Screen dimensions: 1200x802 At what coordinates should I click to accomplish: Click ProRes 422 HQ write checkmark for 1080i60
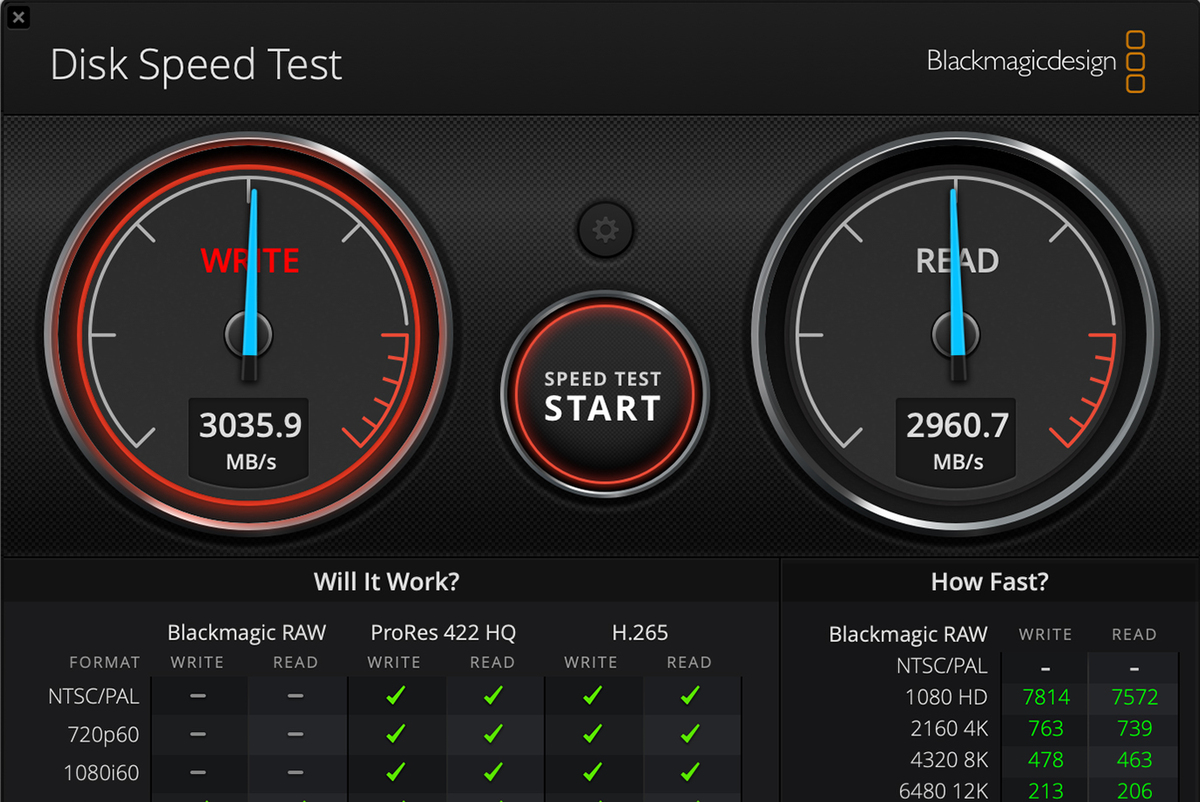[395, 772]
